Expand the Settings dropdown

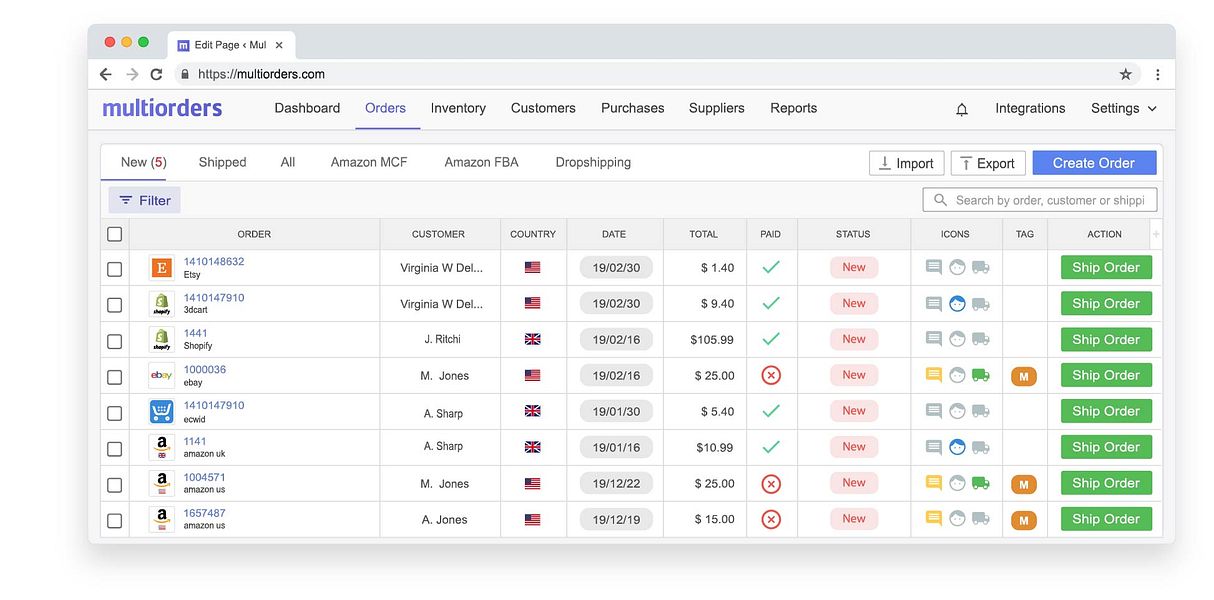[1124, 108]
